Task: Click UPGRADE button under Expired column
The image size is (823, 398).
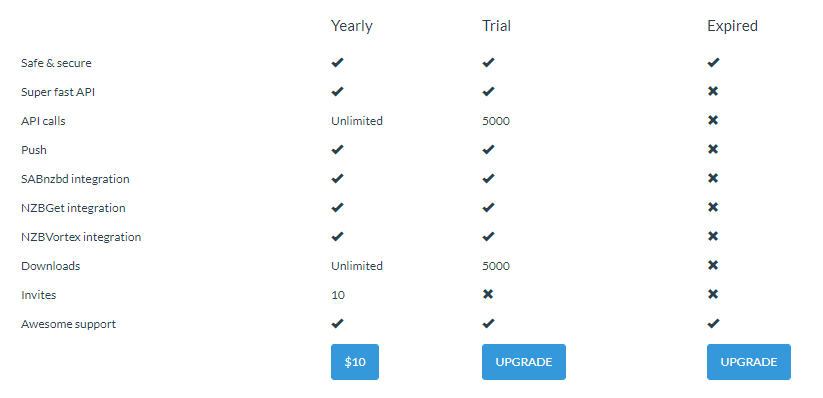Action: pyautogui.click(x=748, y=362)
